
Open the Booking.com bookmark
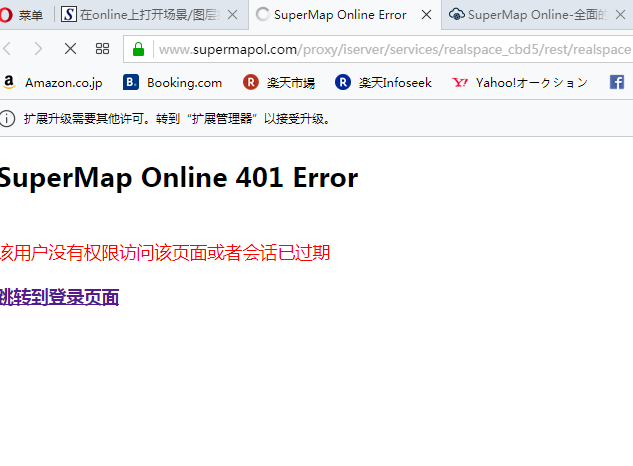click(172, 83)
